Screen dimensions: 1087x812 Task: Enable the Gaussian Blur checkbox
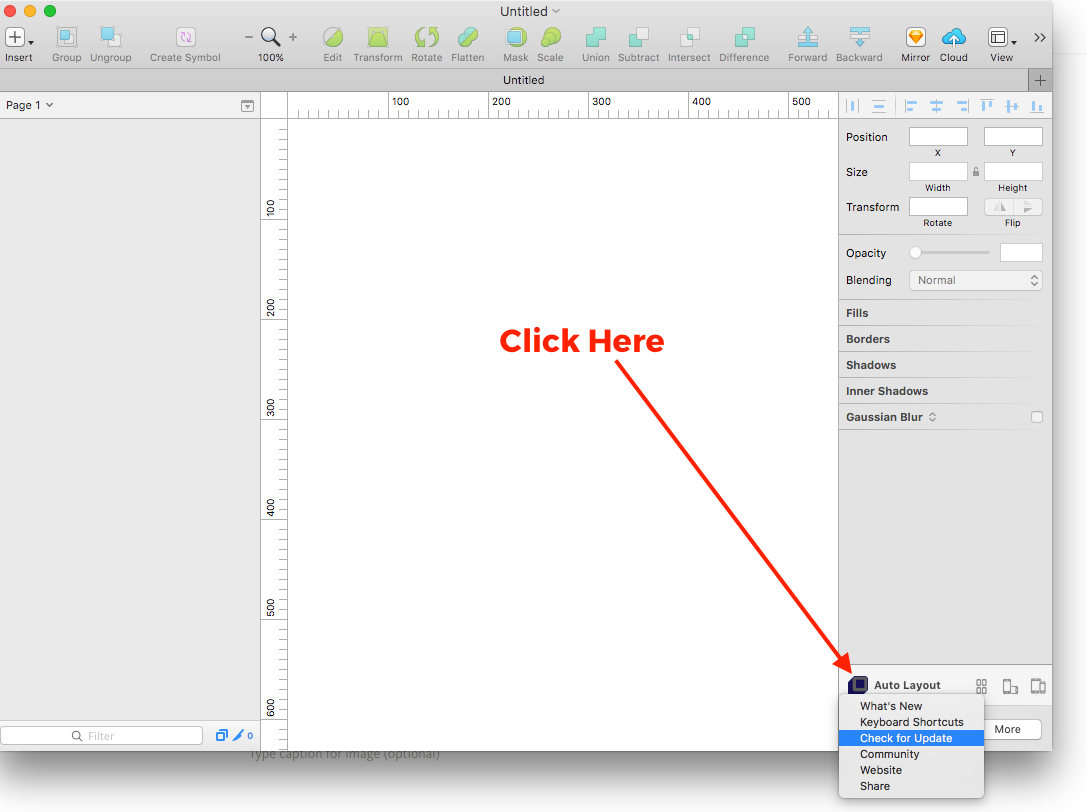pyautogui.click(x=1036, y=417)
